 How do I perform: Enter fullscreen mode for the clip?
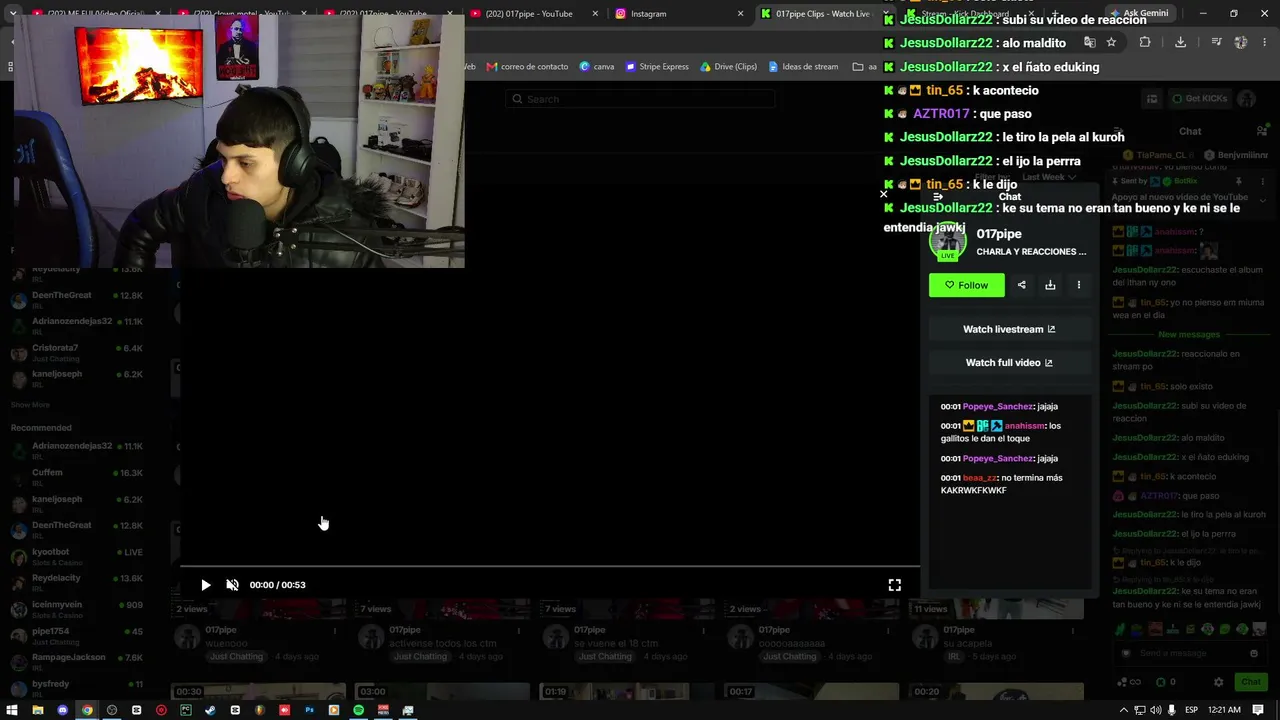coord(895,585)
